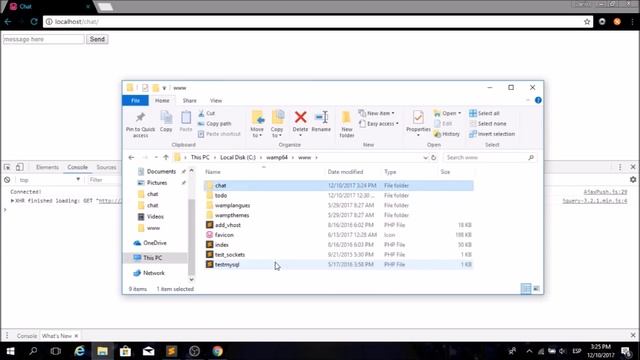Click the Explorer refresh button

(433, 158)
